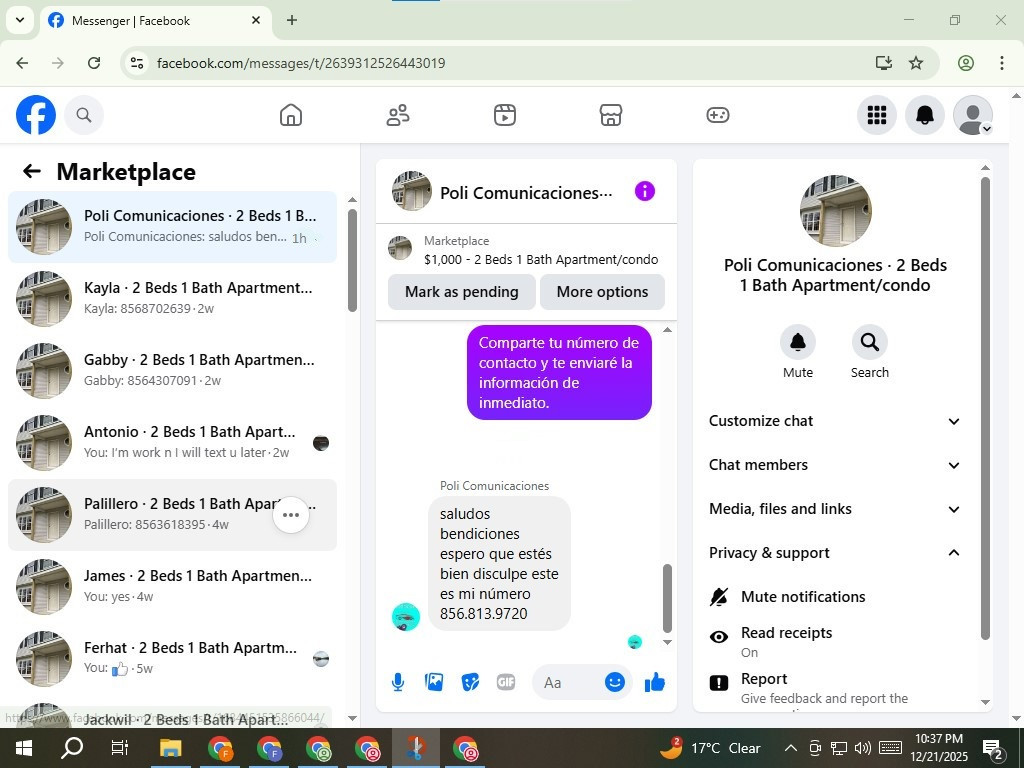Image resolution: width=1024 pixels, height=768 pixels.
Task: Open a new browser tab
Action: click(292, 20)
